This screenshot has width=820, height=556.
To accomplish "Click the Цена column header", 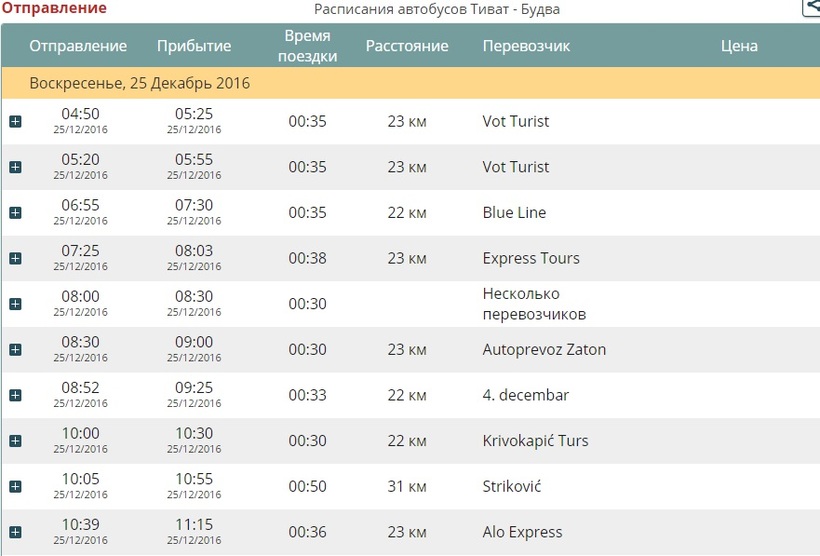I will (739, 46).
